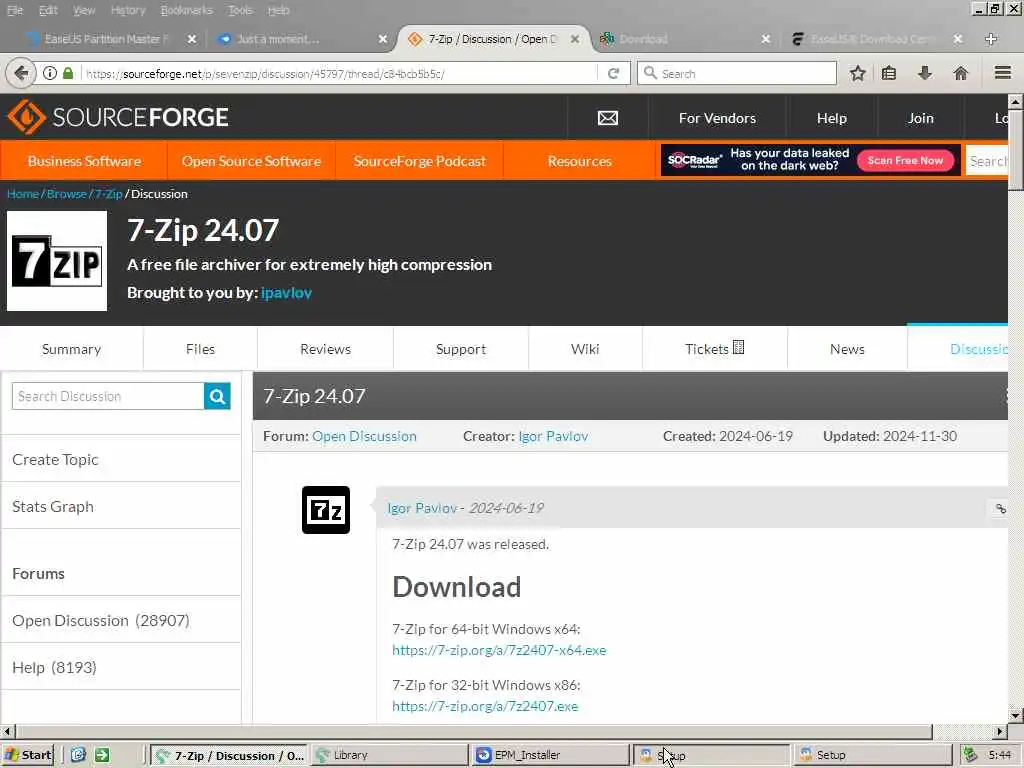Open the Bookmarks menu
The height and width of the screenshot is (768, 1024).
click(x=187, y=10)
